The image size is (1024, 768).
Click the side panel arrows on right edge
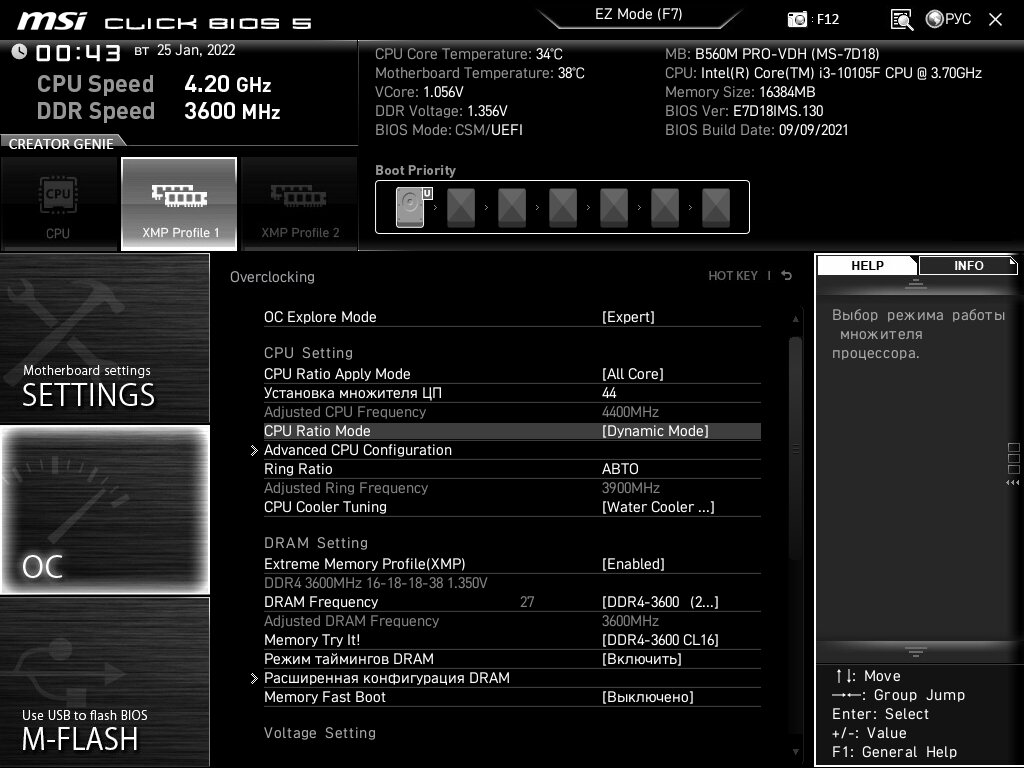tap(1012, 483)
